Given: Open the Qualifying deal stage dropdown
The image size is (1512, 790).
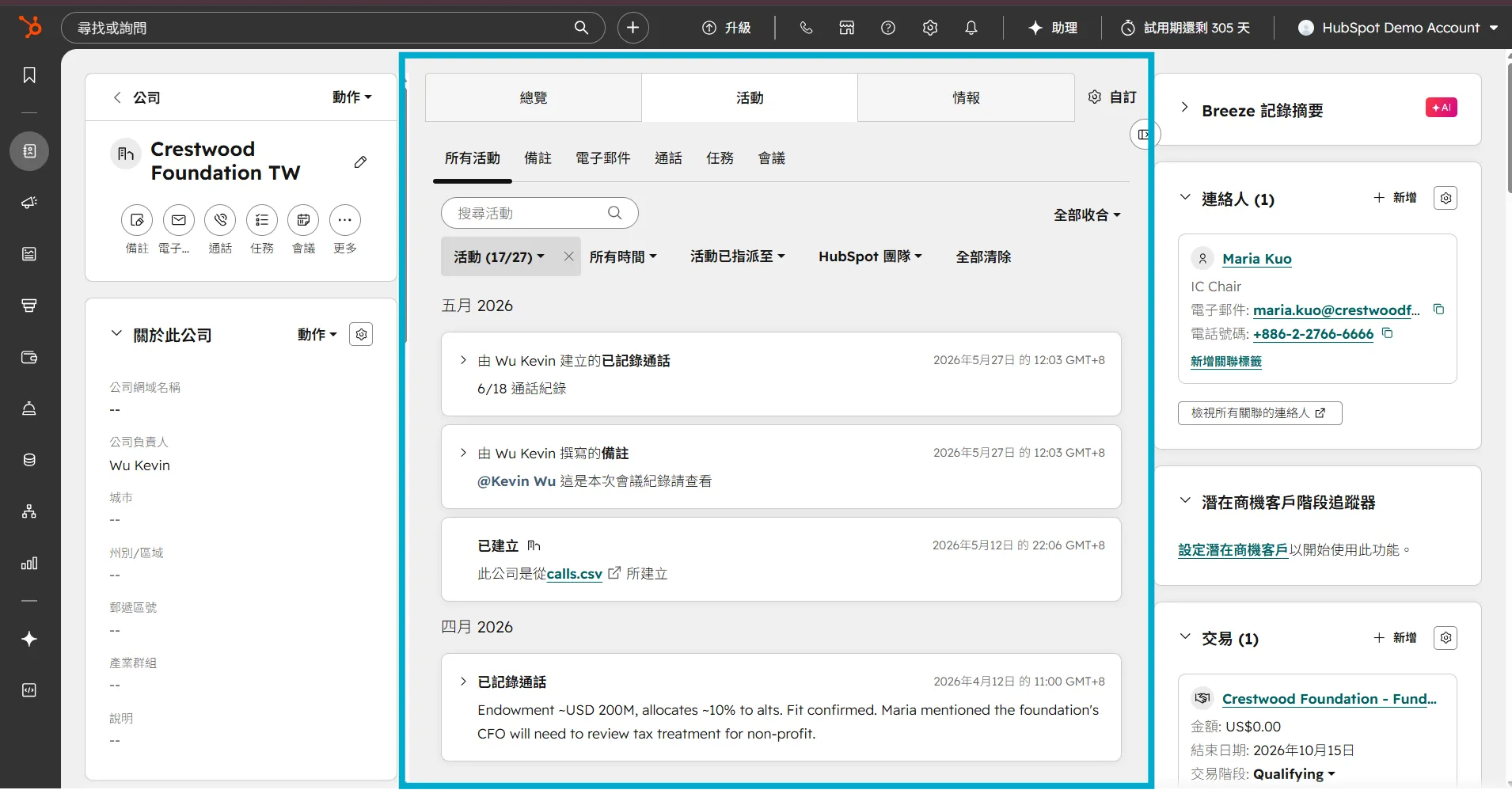Looking at the screenshot, I should 1294,773.
